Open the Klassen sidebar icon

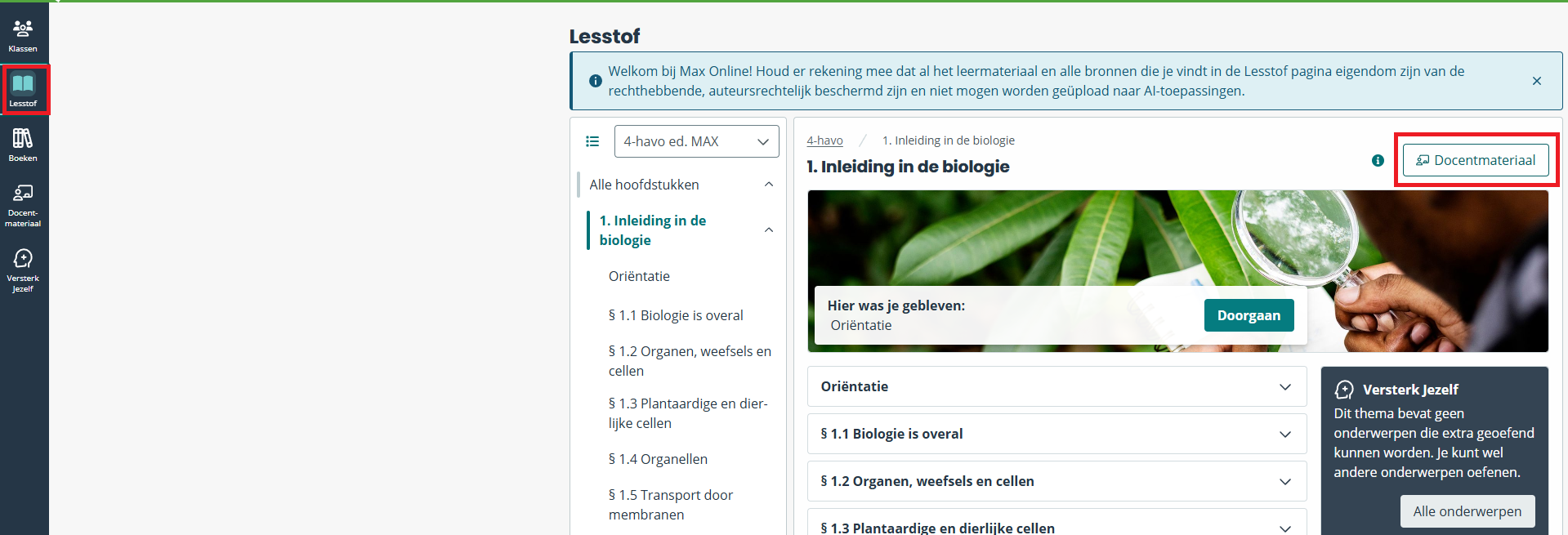(x=23, y=36)
